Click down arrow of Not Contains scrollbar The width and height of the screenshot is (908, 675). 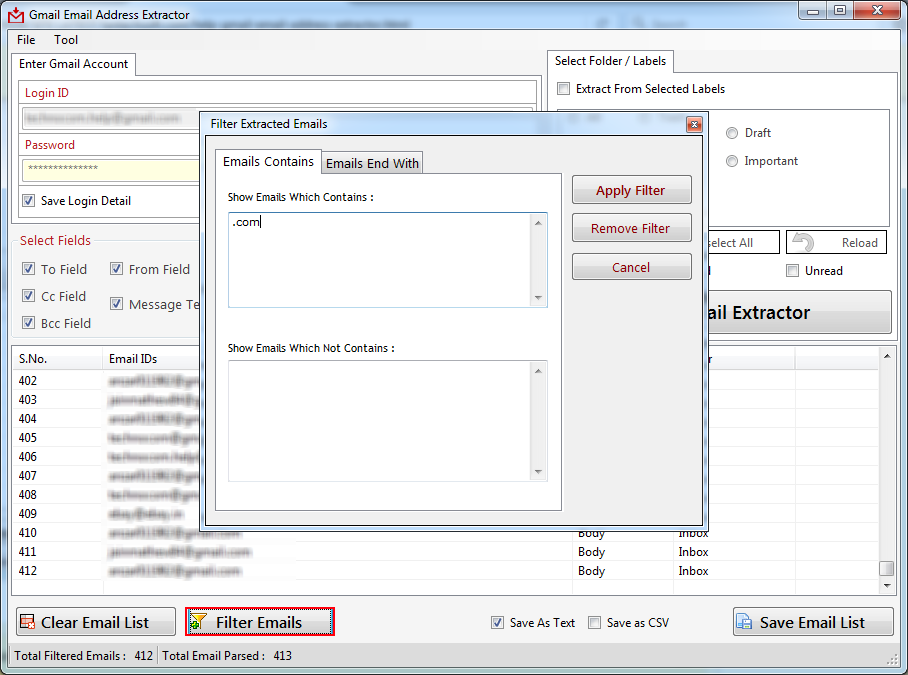point(539,471)
